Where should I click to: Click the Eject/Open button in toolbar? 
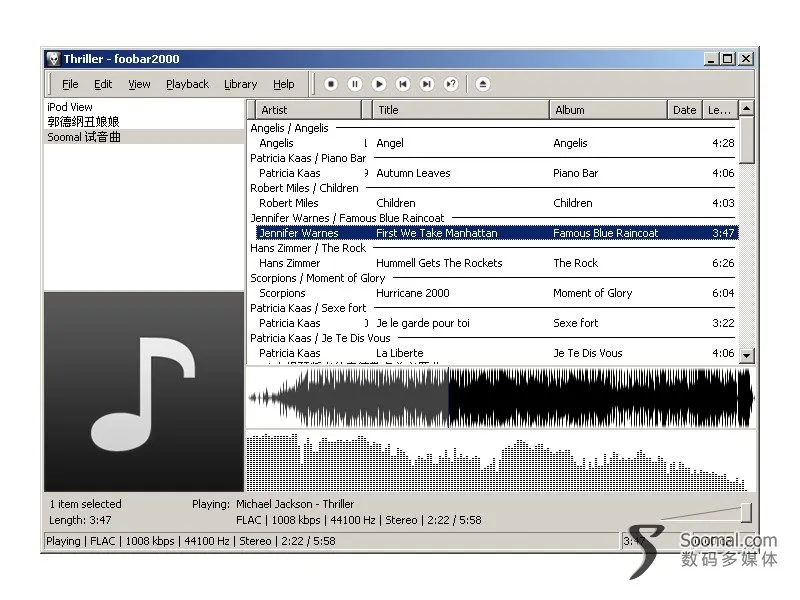(x=483, y=84)
